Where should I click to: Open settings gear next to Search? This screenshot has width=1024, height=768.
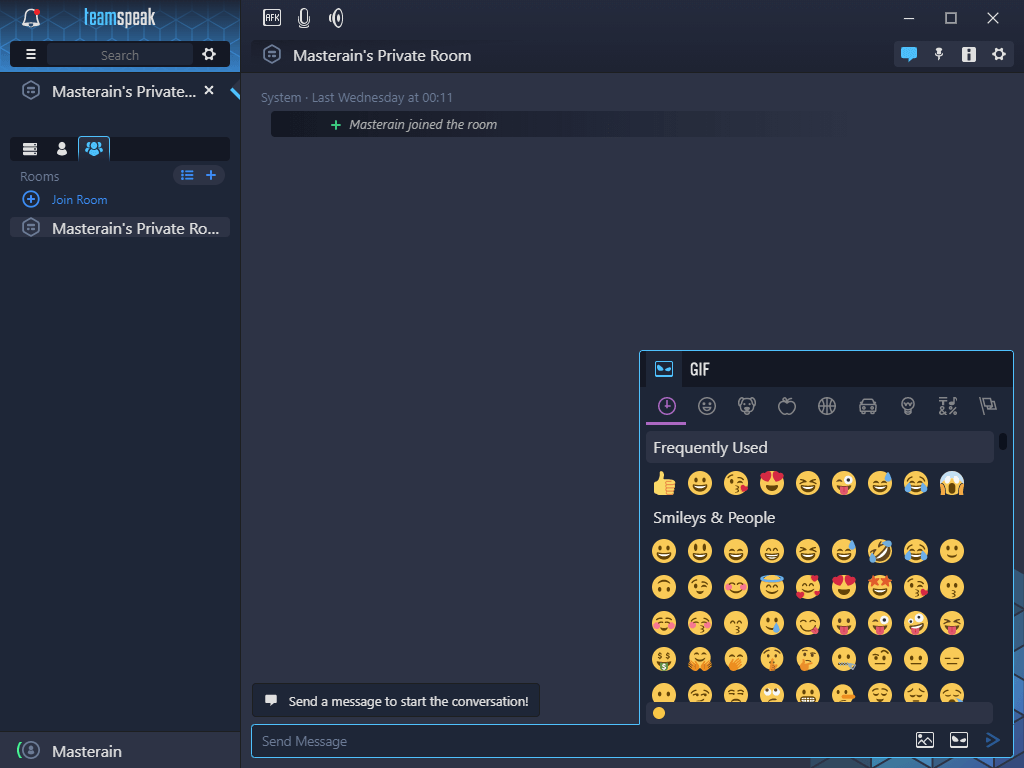coord(209,55)
